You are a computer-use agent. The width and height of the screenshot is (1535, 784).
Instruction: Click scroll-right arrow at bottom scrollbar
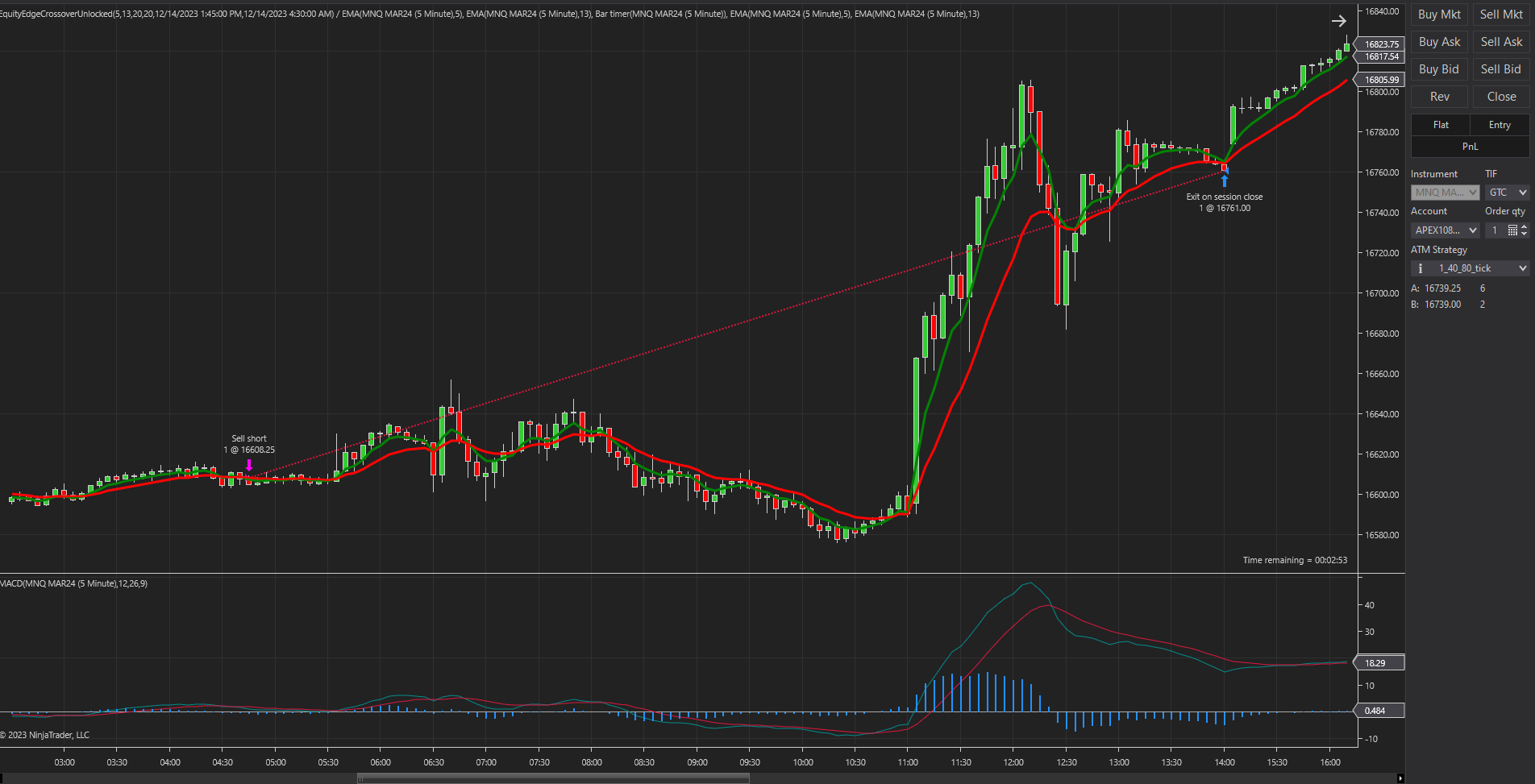pyautogui.click(x=1400, y=778)
